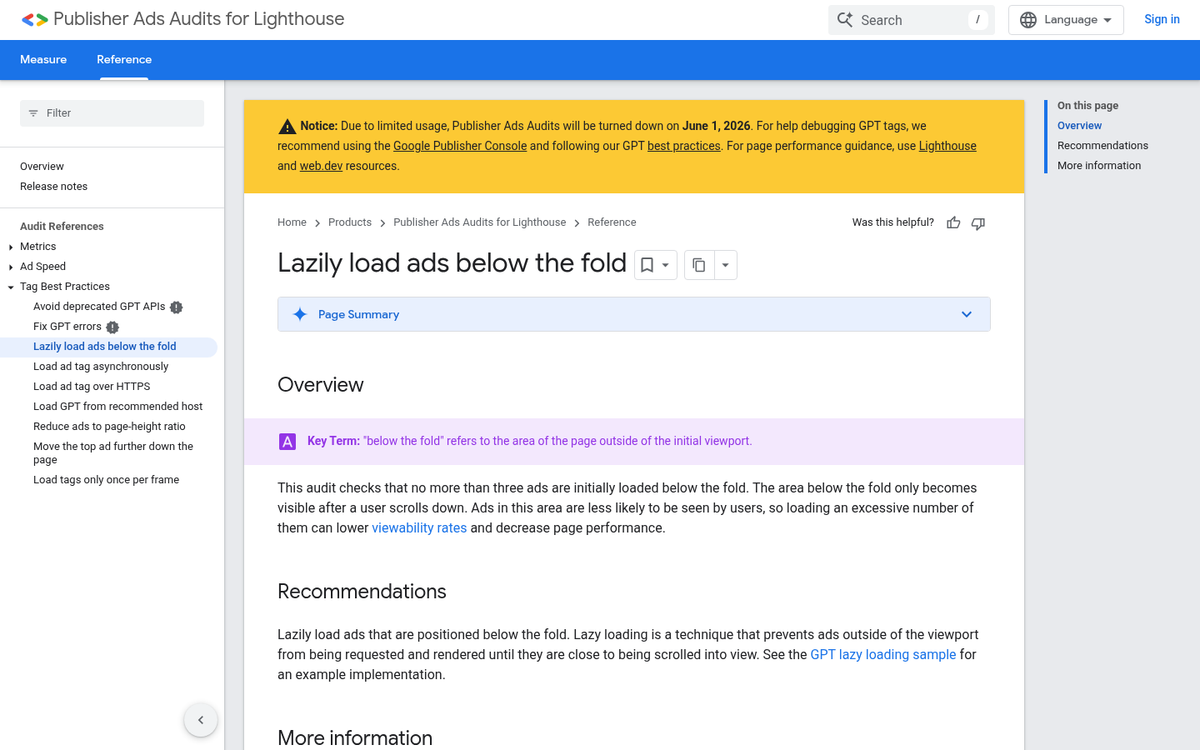1200x750 pixels.
Task: Expand the Metrics section in the sidebar
Action: point(12,246)
